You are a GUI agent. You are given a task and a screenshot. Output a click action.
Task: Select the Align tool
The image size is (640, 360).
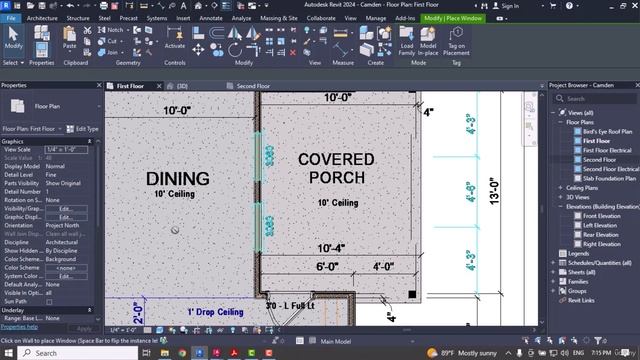(x=198, y=33)
